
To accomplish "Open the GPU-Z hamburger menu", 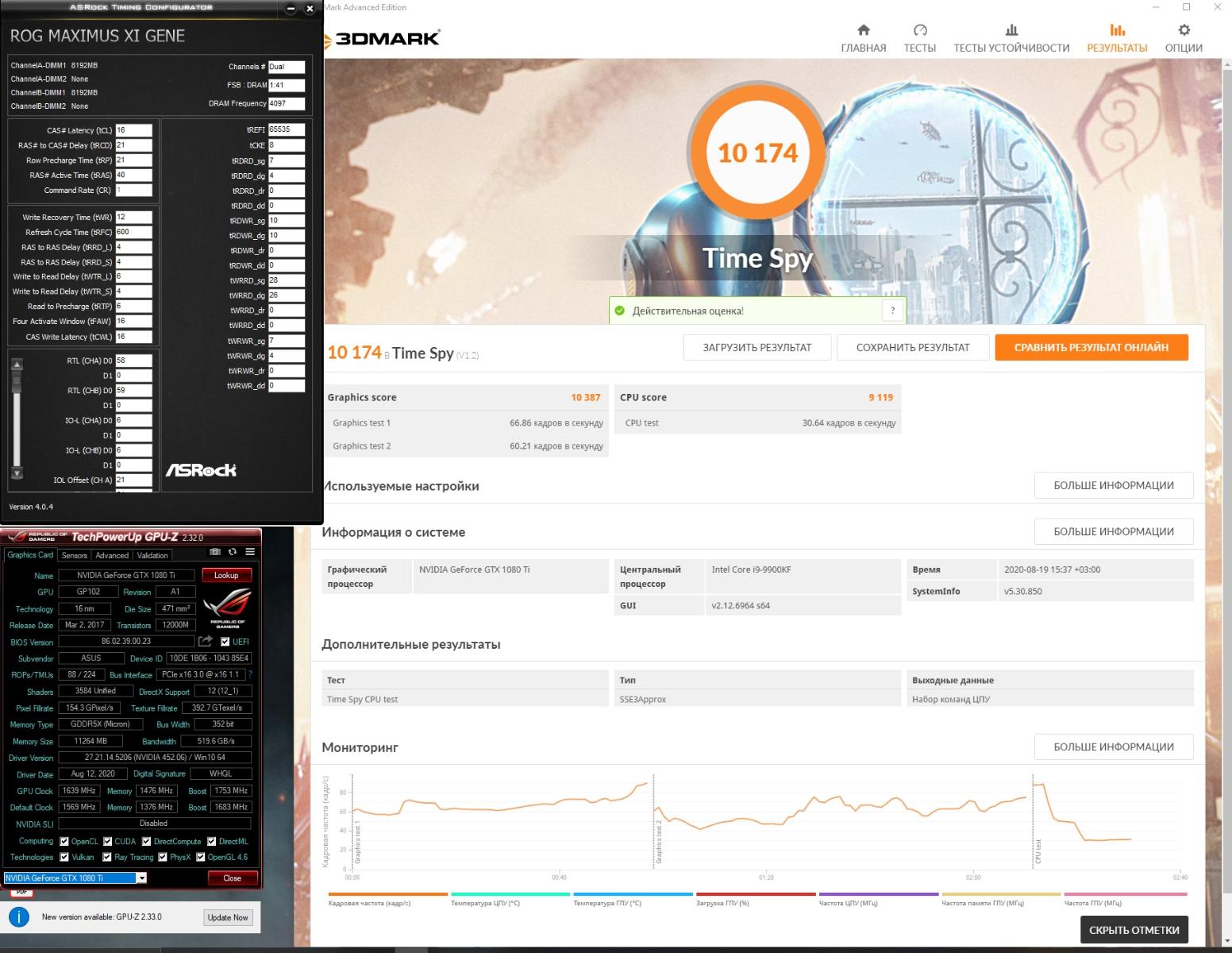I will (250, 552).
